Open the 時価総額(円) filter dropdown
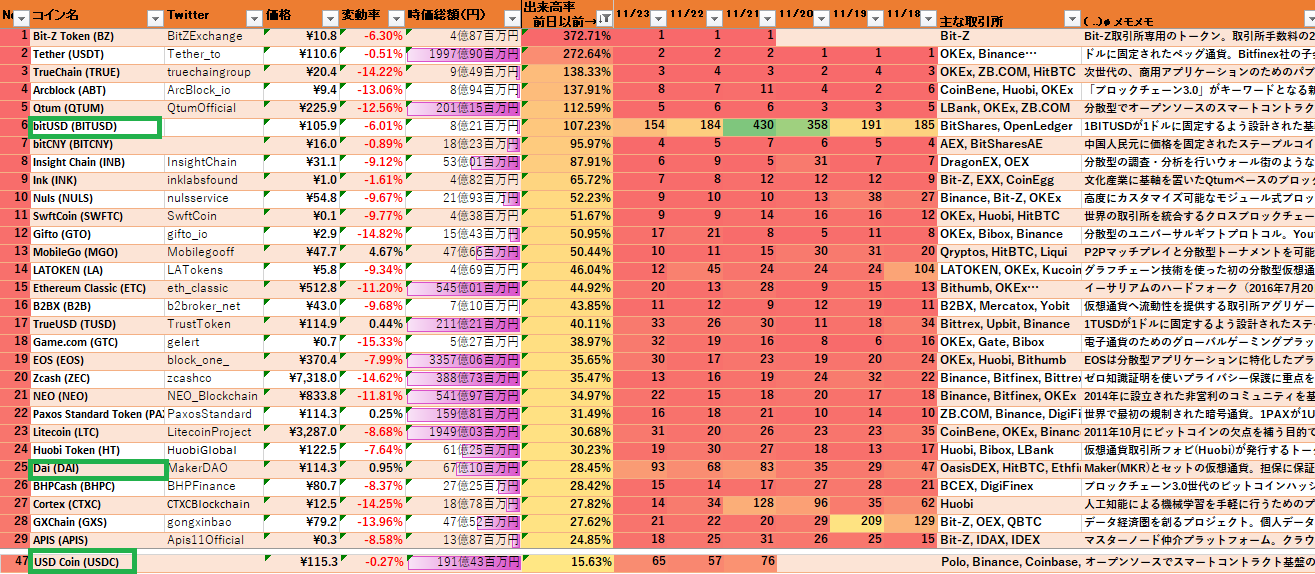 click(x=512, y=18)
